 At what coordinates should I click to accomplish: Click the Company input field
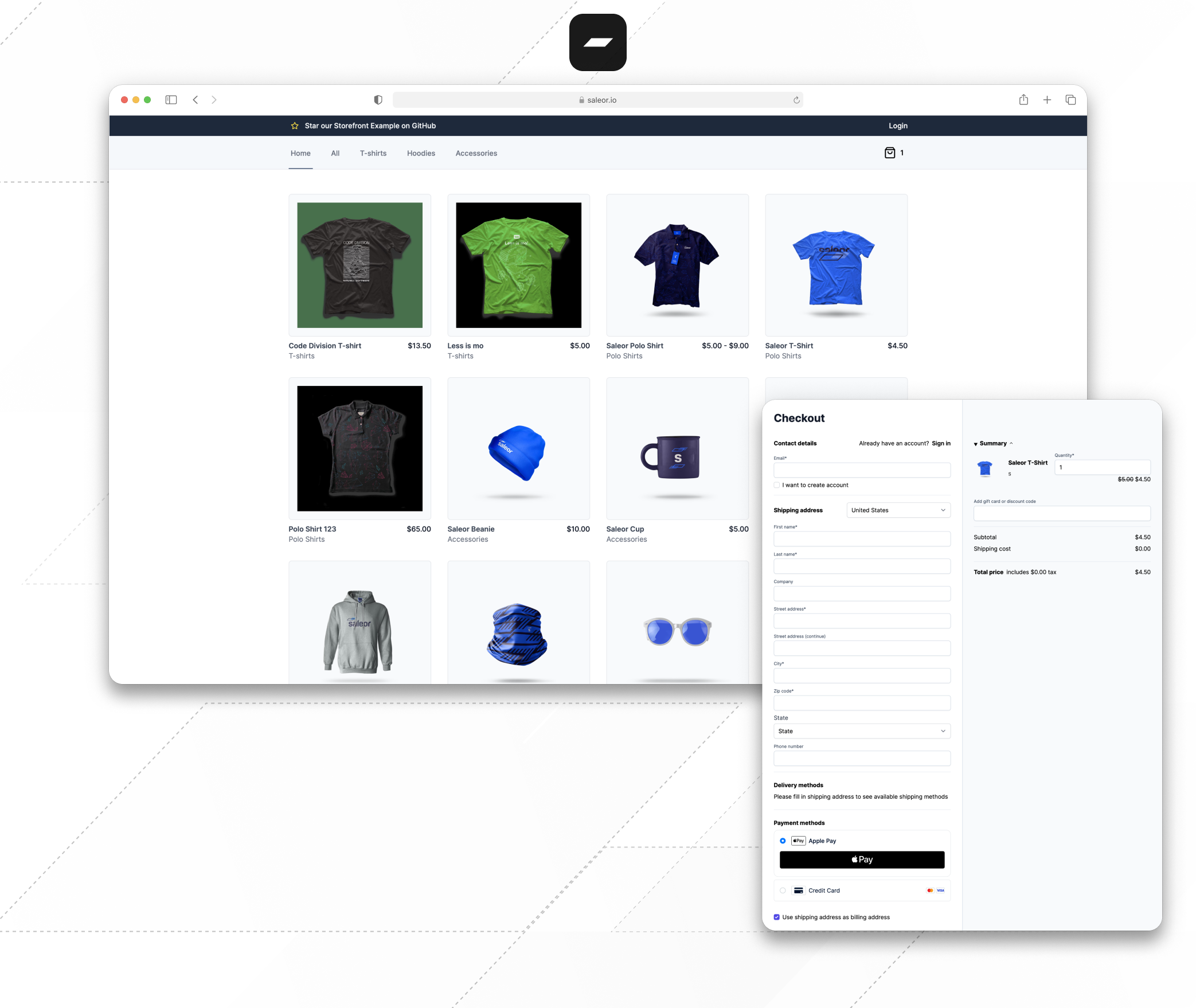[x=862, y=593]
